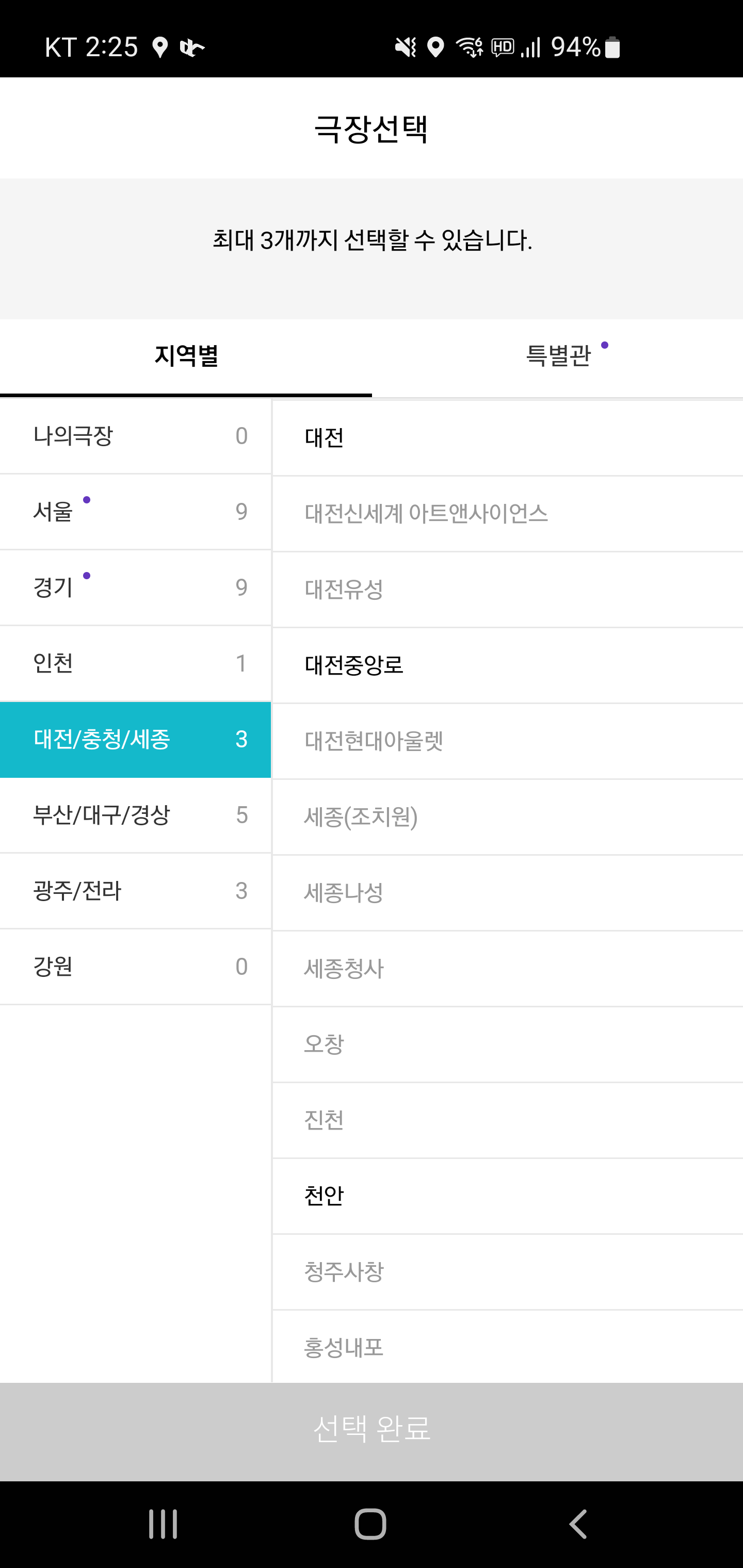
Task: Tap the battery icon in status bar
Action: 612,47
